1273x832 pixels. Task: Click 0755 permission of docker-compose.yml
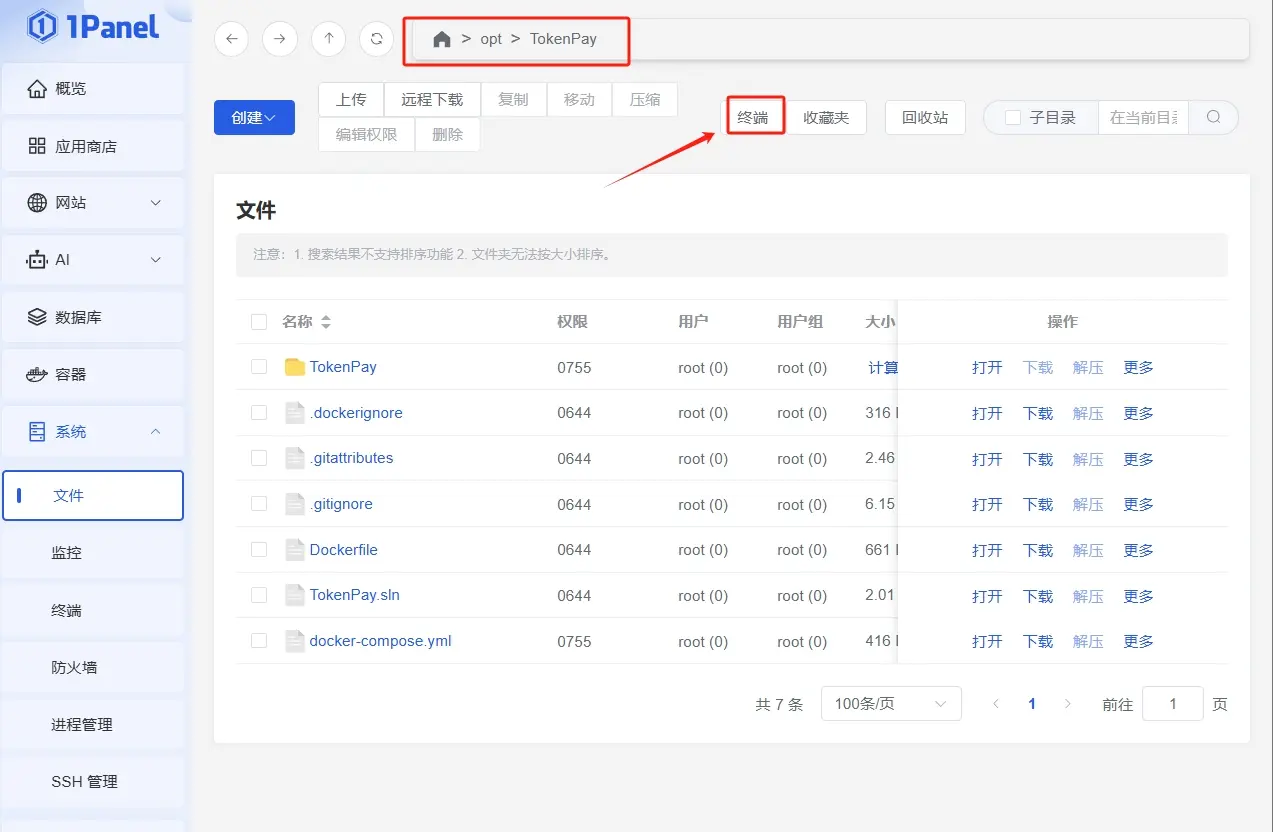pyautogui.click(x=574, y=641)
